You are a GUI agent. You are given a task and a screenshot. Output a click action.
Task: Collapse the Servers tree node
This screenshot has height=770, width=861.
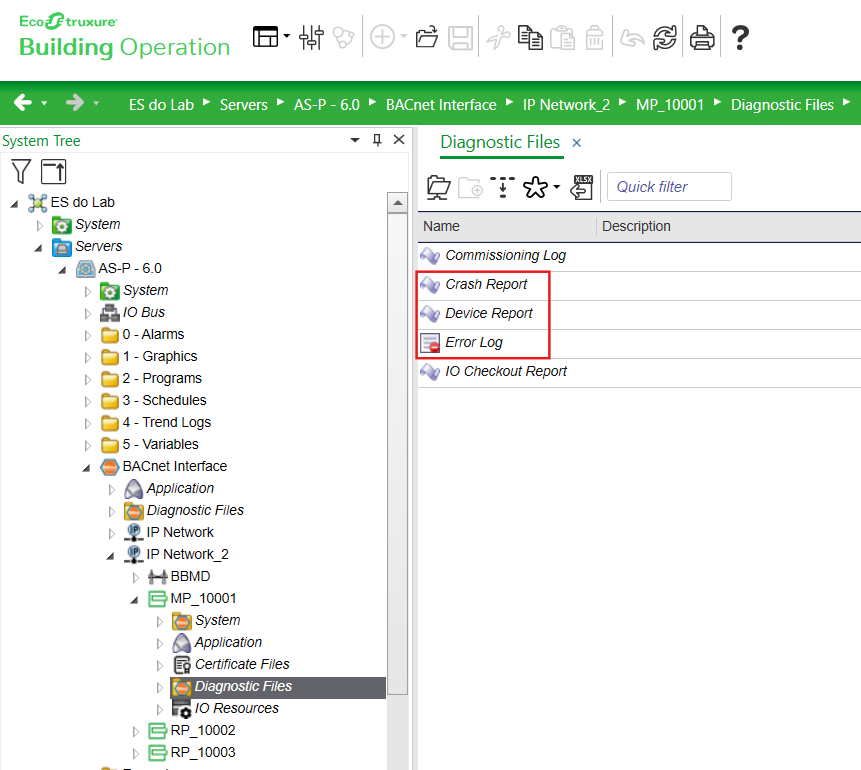coord(38,248)
